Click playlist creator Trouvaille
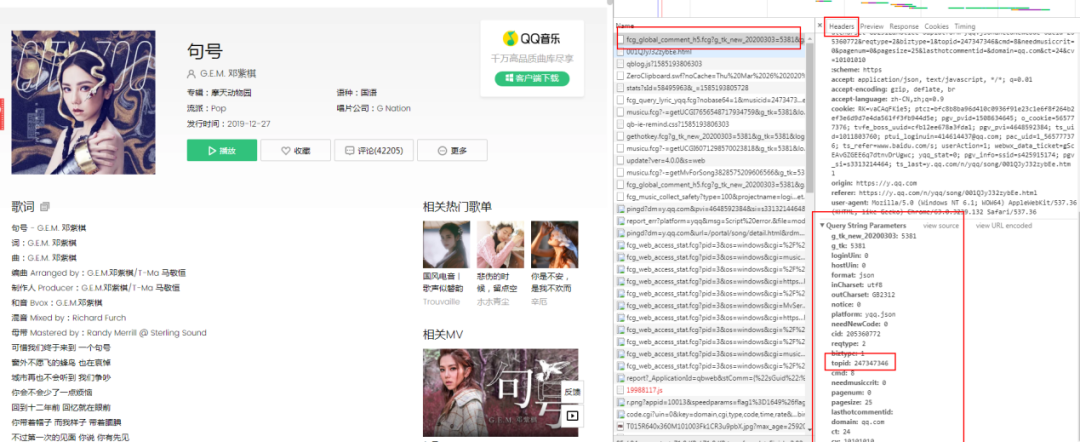This screenshot has height=442, width=1080. pyautogui.click(x=441, y=302)
